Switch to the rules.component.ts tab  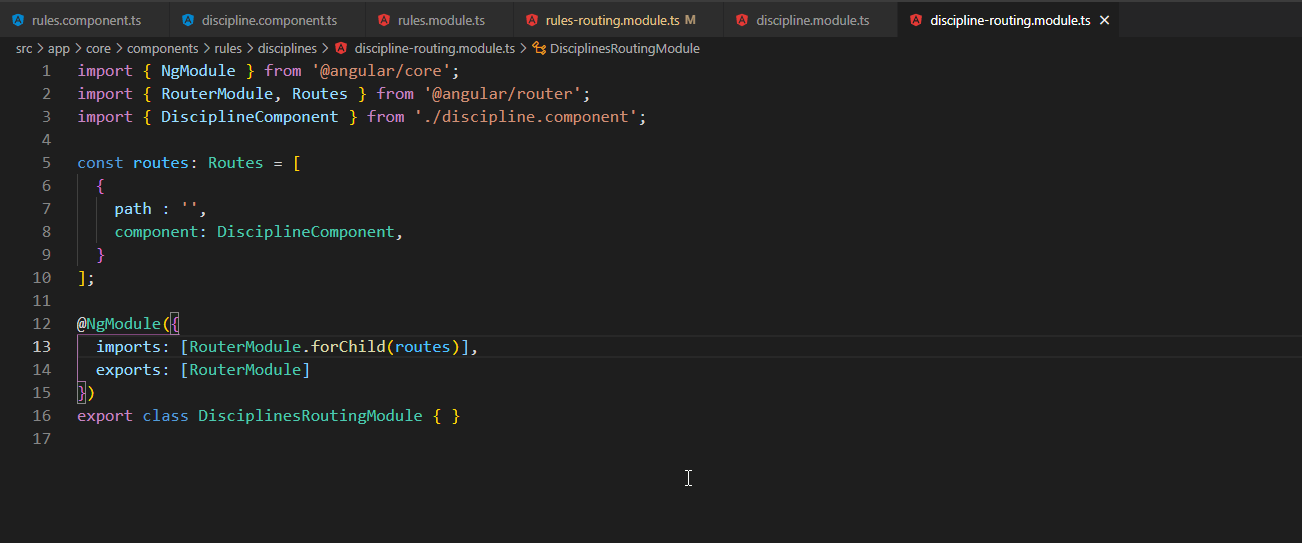tap(85, 20)
